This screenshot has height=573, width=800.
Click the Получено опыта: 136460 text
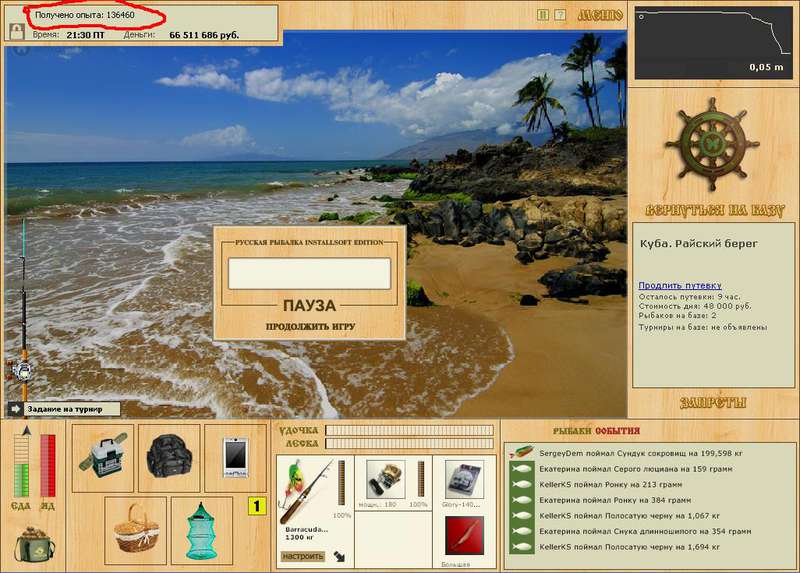pos(85,15)
